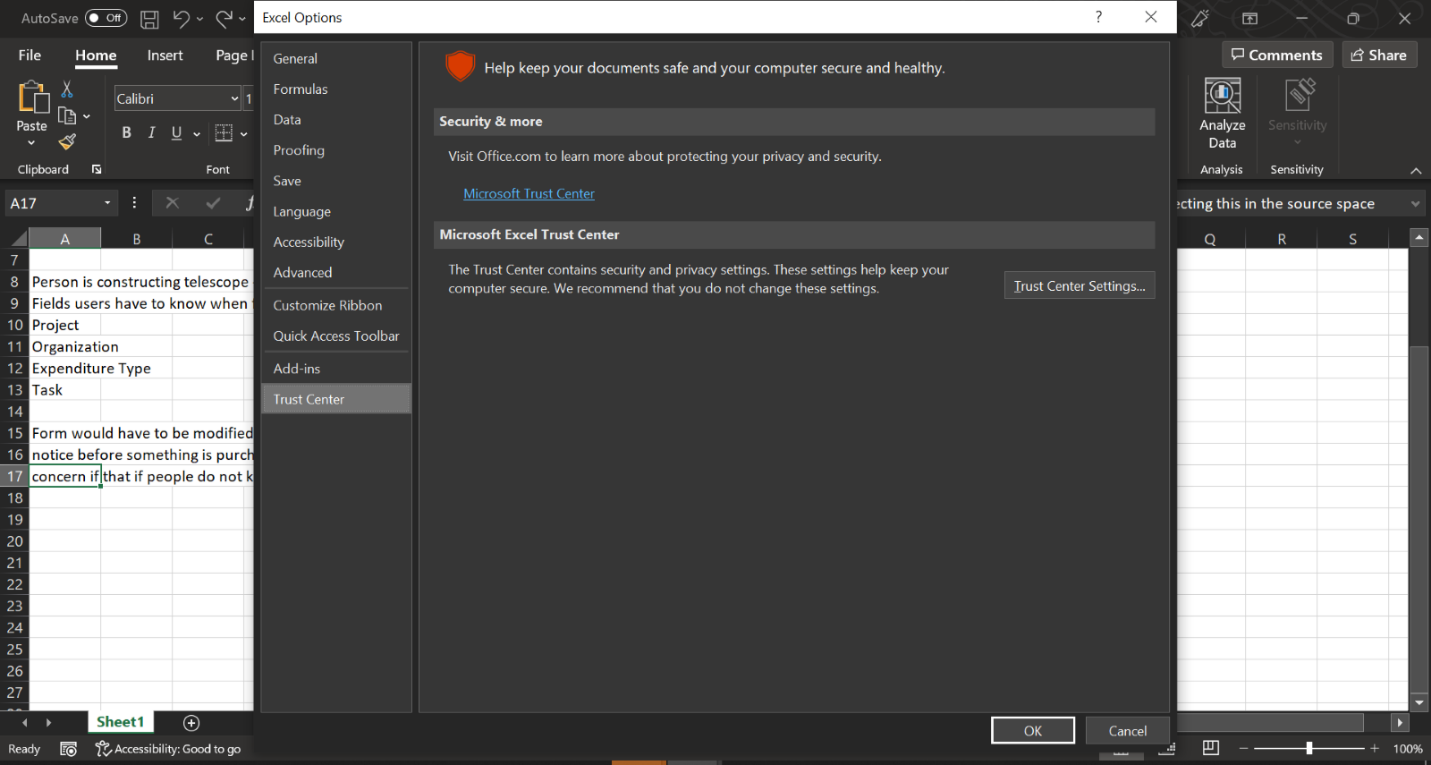Viewport: 1431px width, 765px height.
Task: Click the zoom slider handle
Action: (x=1309, y=748)
